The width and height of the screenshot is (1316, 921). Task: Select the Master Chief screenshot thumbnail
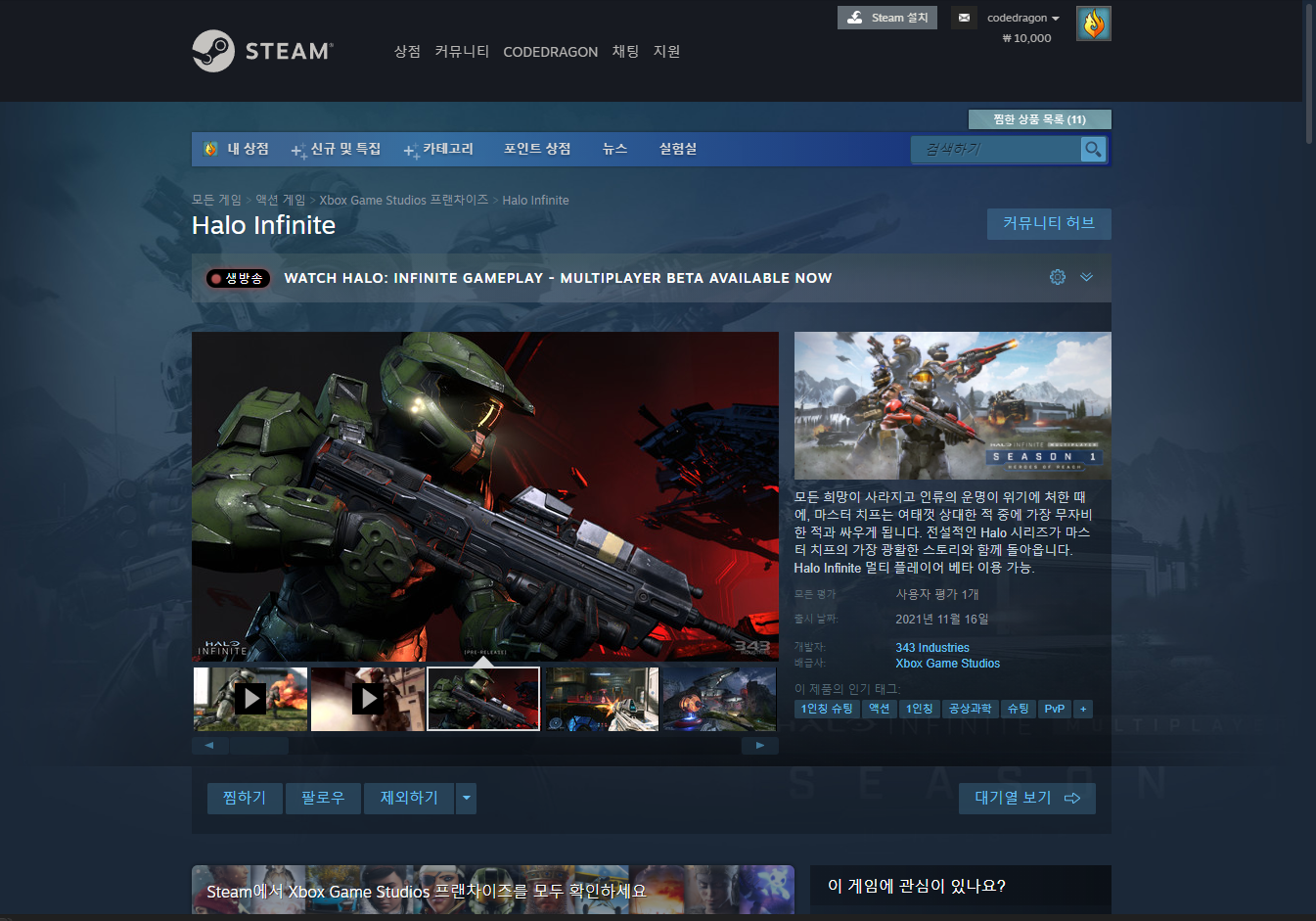(483, 699)
